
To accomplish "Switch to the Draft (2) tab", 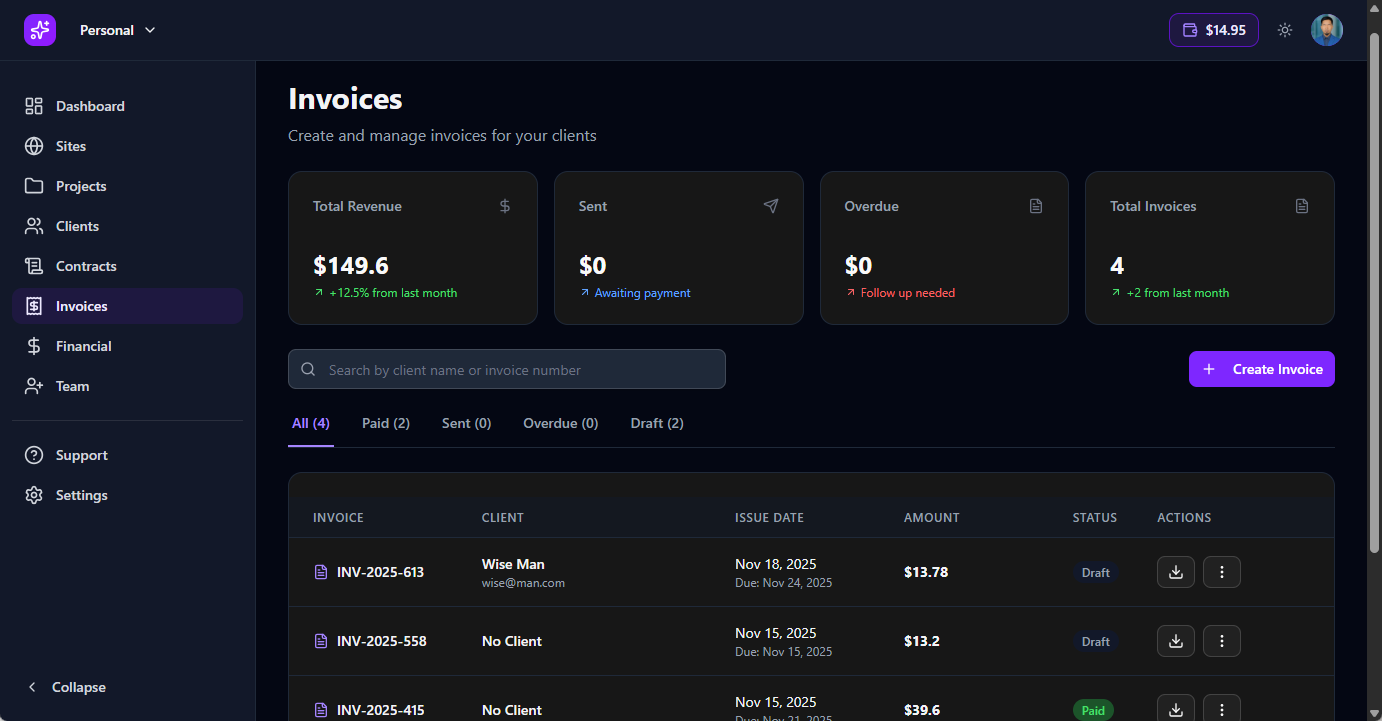I will point(656,423).
